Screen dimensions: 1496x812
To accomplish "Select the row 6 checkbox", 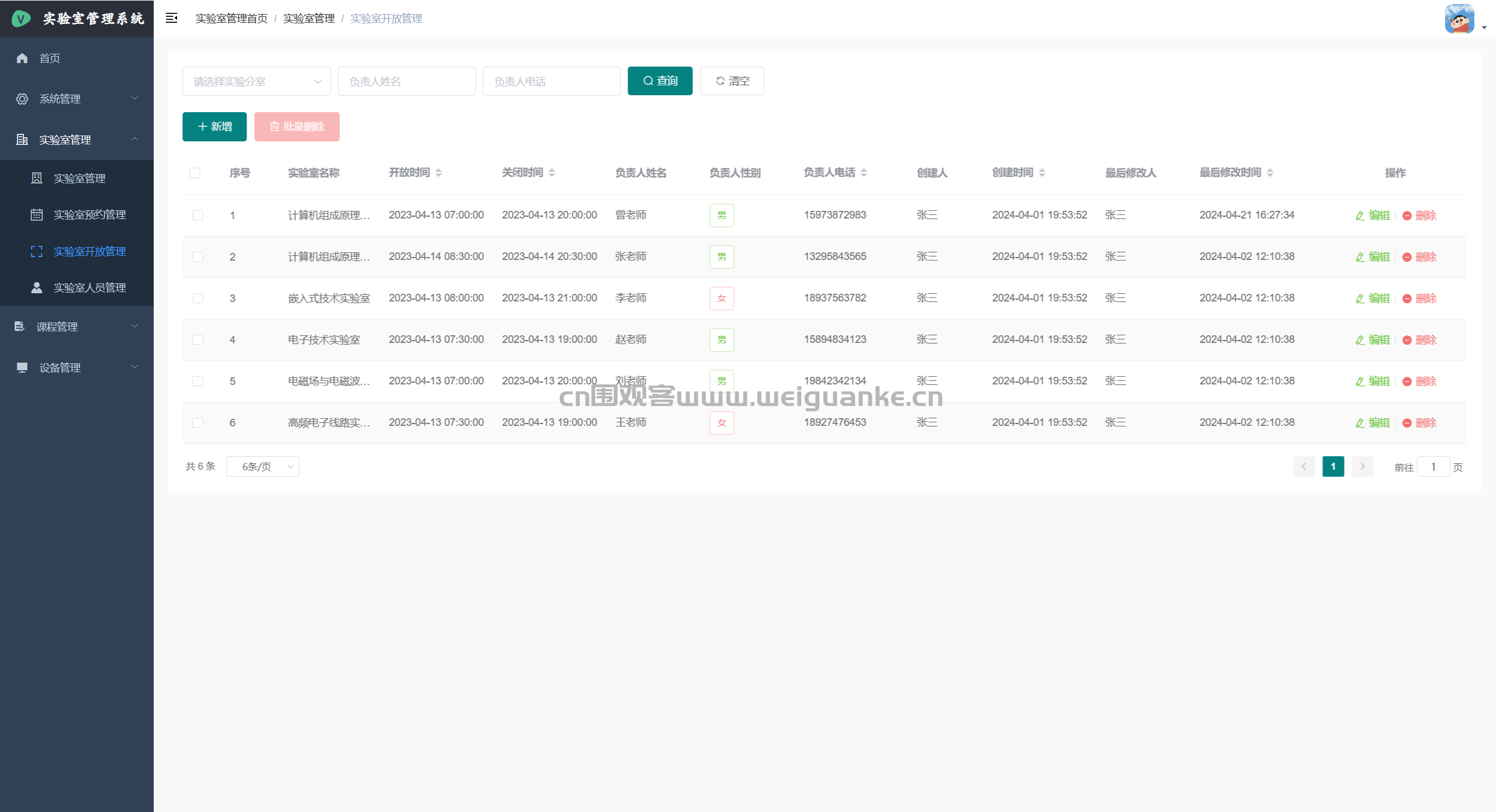I will (x=198, y=422).
